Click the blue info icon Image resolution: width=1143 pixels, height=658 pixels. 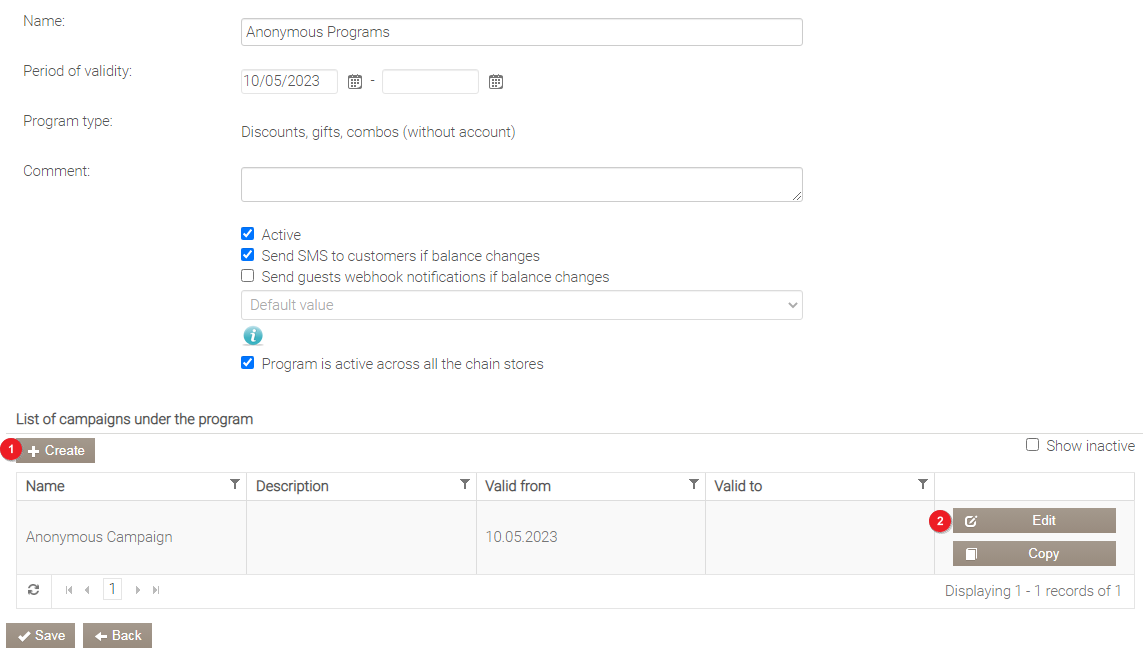click(253, 336)
